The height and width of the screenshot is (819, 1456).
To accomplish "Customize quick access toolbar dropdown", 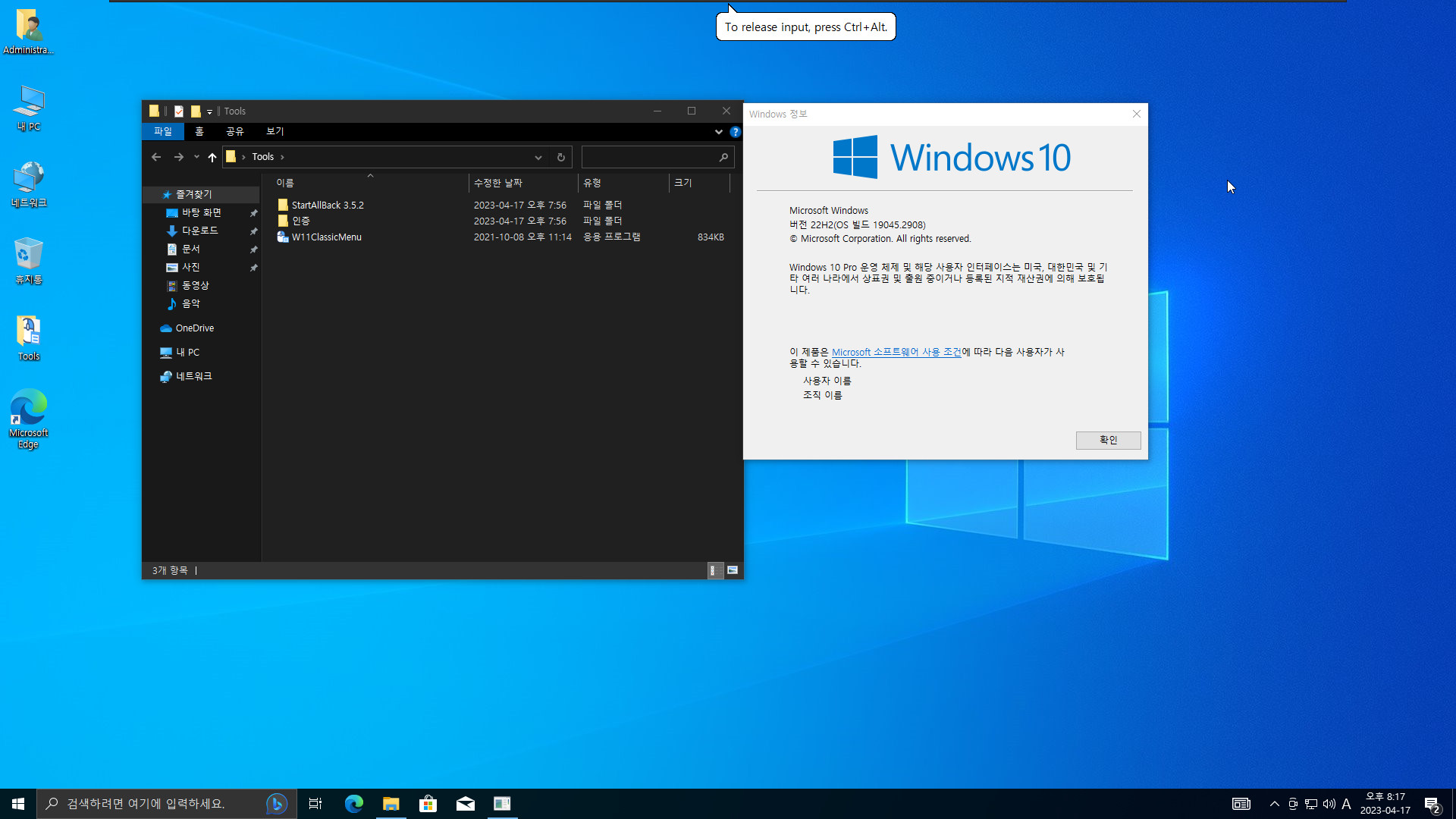I will coord(210,111).
